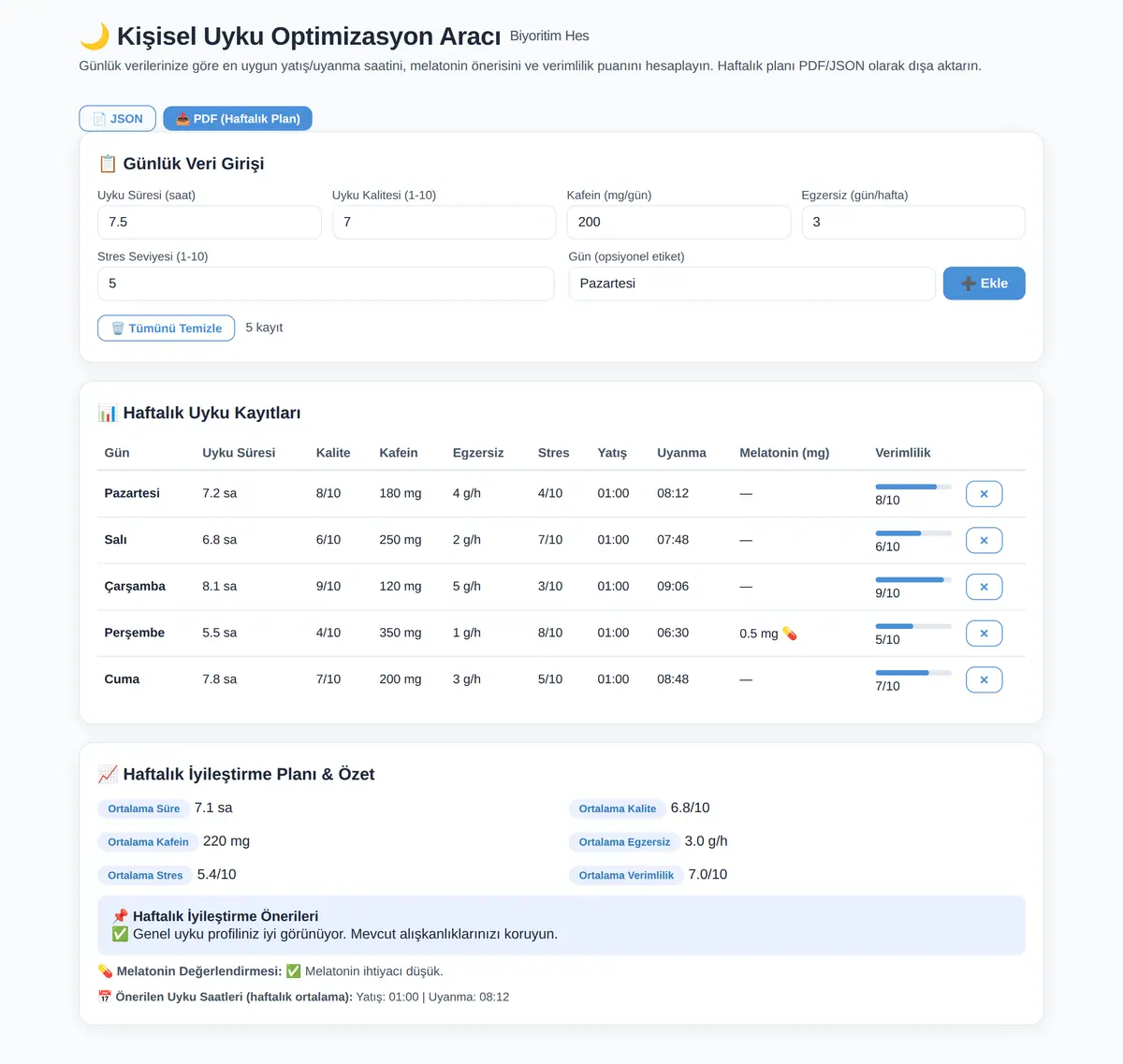Click the Ekle button to add a record
The width and height of the screenshot is (1123, 1064).
coord(984,284)
